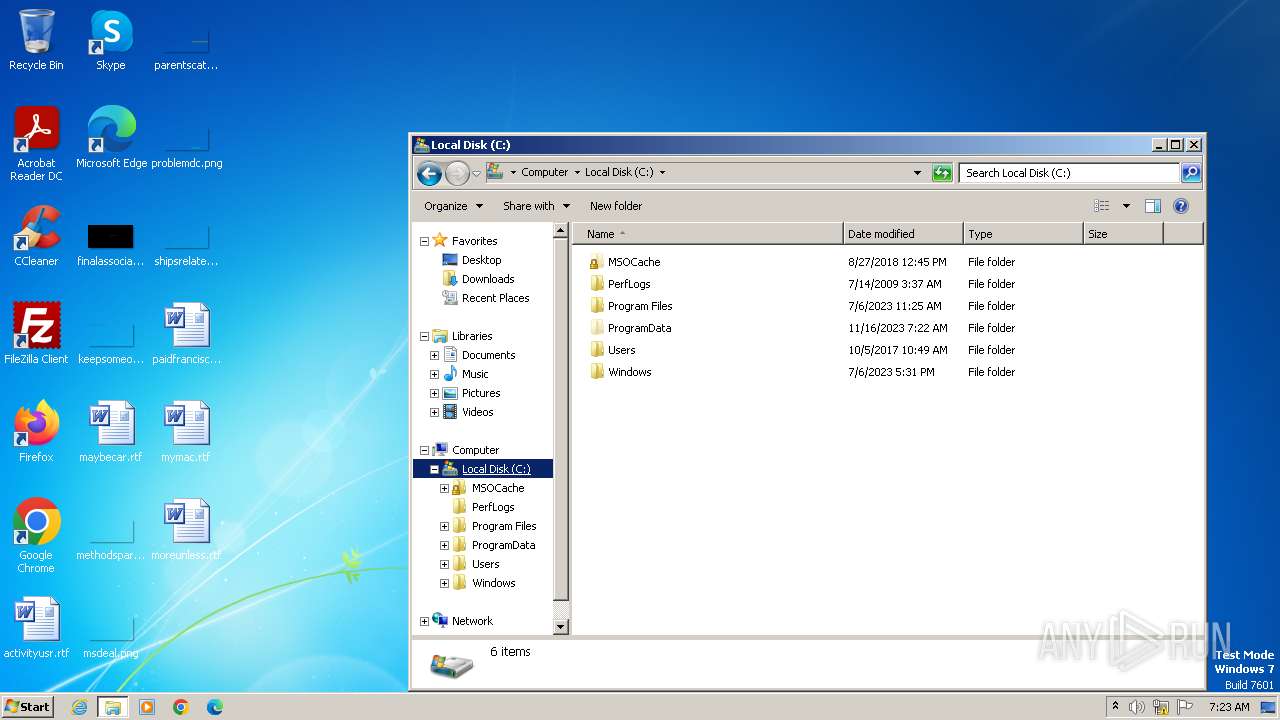This screenshot has width=1280, height=720.
Task: Expand the Documents library node
Action: click(x=434, y=355)
